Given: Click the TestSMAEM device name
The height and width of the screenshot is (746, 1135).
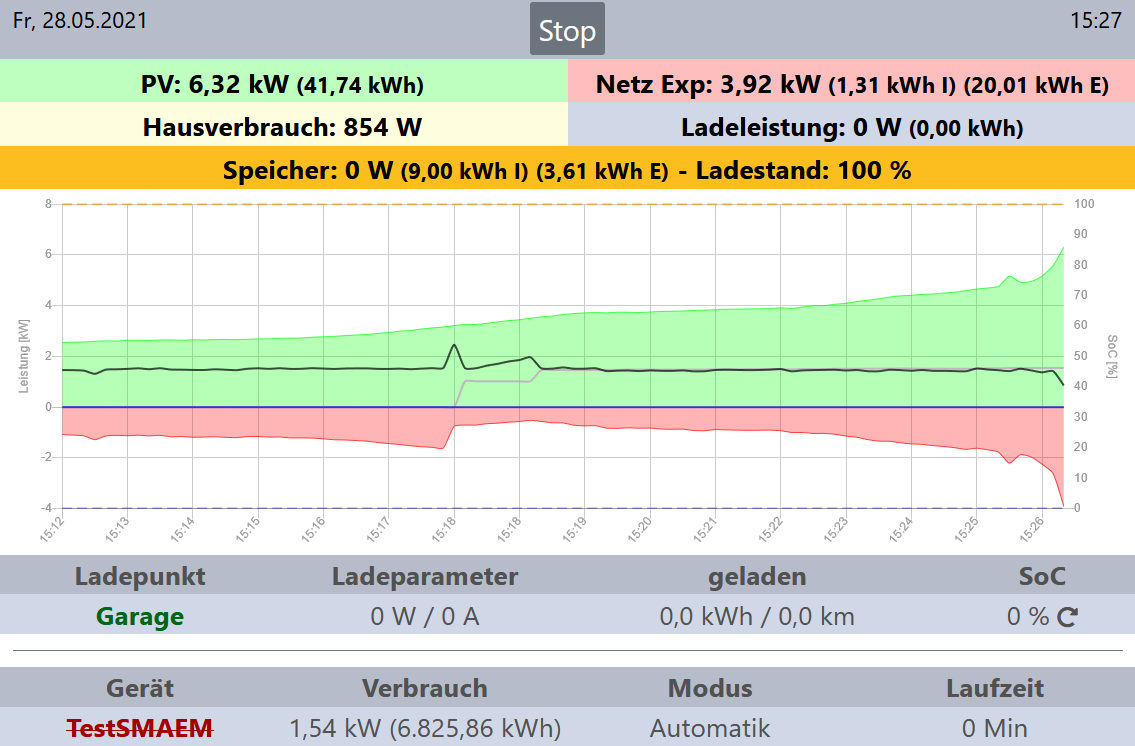Looking at the screenshot, I should (x=140, y=728).
